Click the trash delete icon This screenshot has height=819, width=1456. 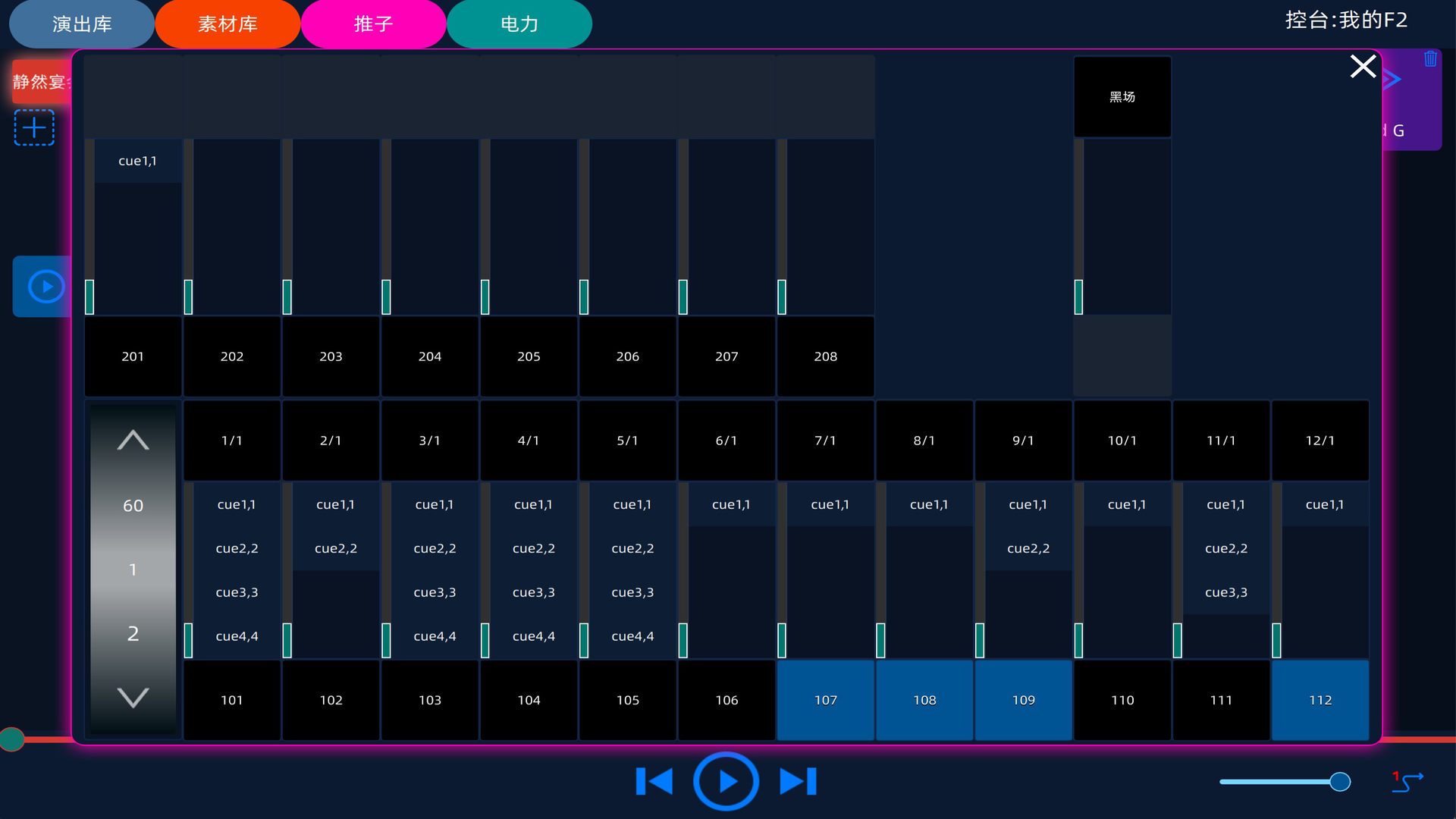pos(1430,59)
